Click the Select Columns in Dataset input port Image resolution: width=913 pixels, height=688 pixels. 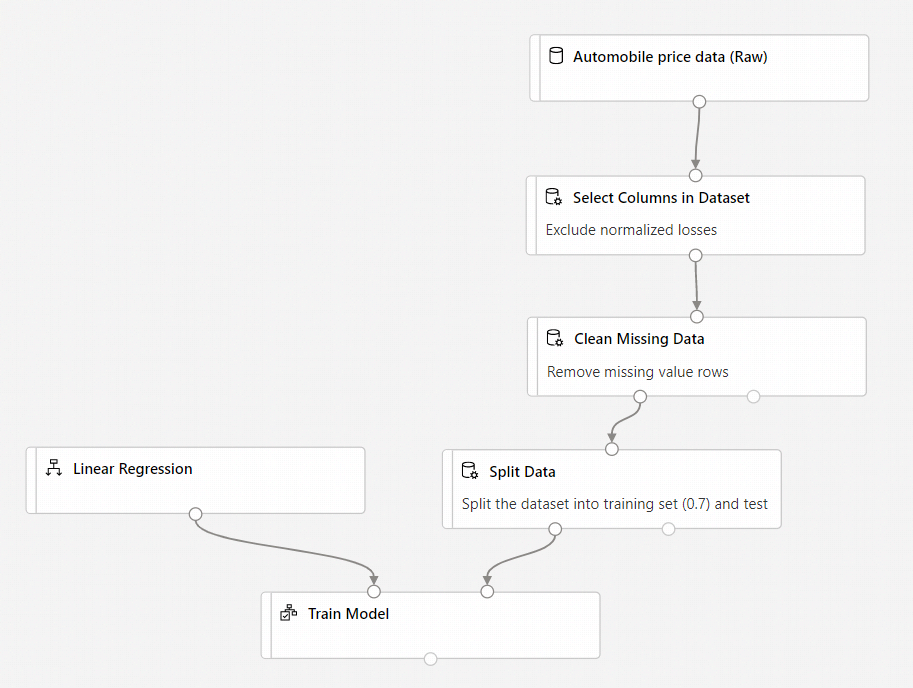[696, 175]
